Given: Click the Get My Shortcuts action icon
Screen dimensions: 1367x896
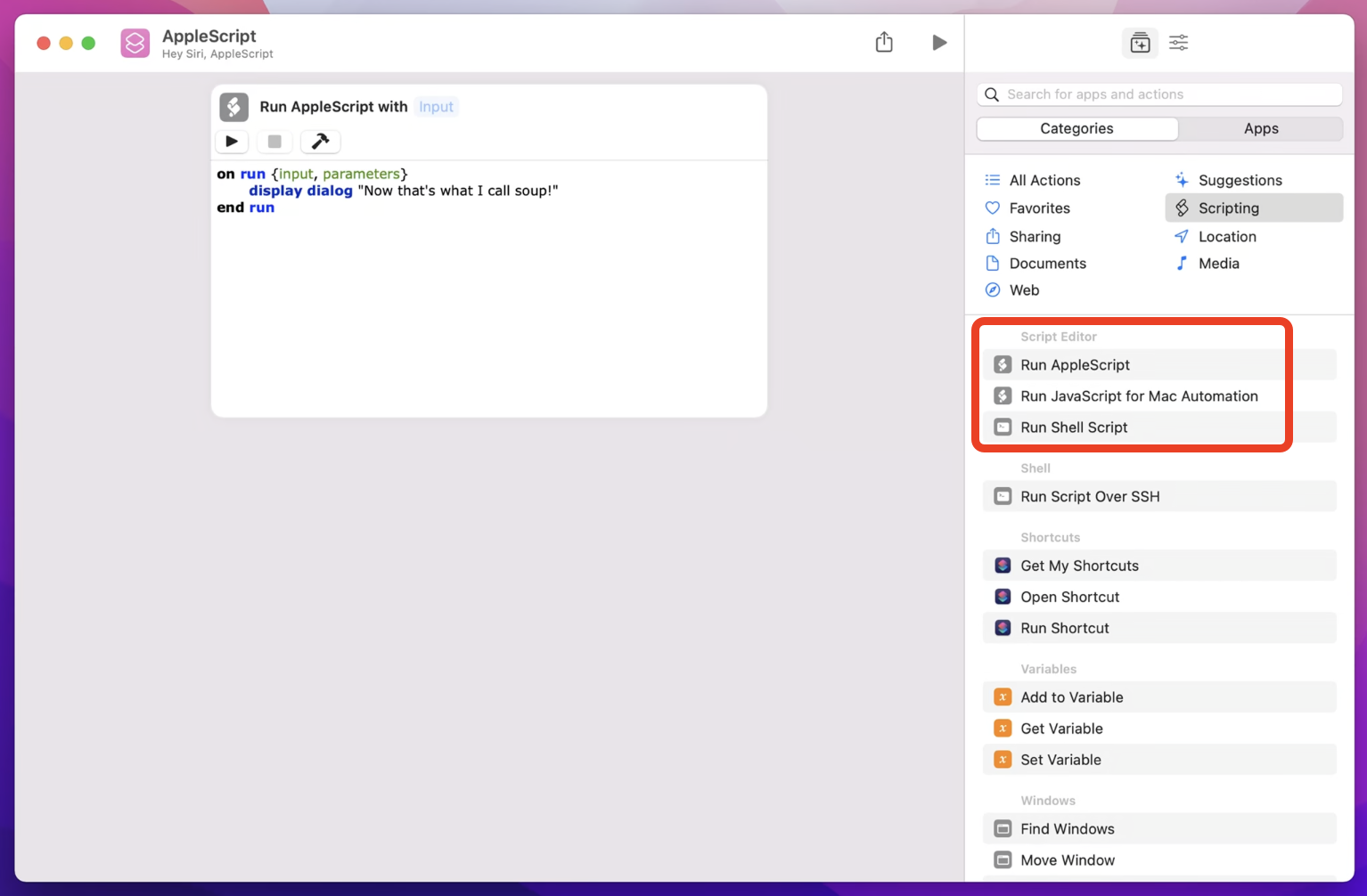Looking at the screenshot, I should click(1003, 566).
